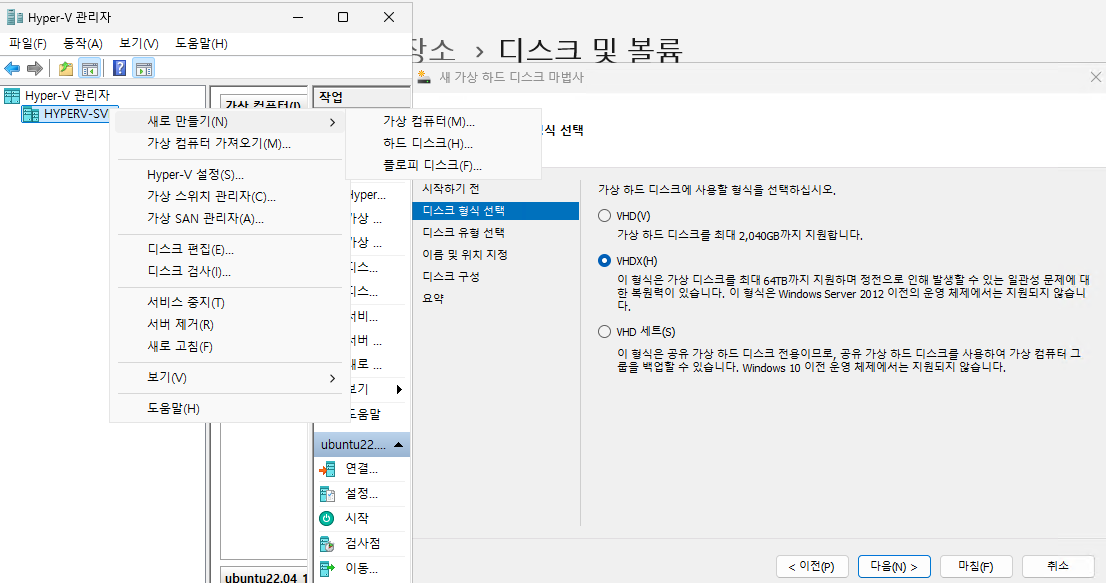1106x583 pixels.
Task: Choose 디스크 편집(E)... menu entry
Action: point(229,250)
